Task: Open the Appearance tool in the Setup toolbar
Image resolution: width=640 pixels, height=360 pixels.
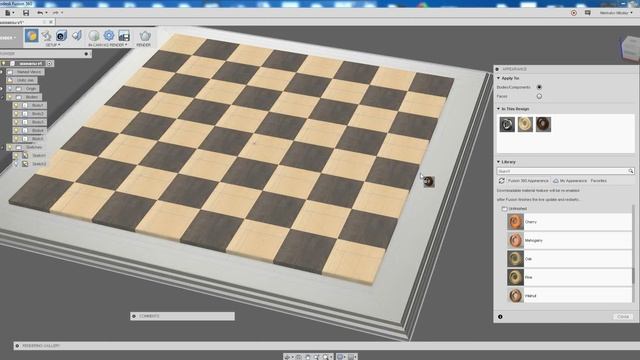Action: point(31,36)
